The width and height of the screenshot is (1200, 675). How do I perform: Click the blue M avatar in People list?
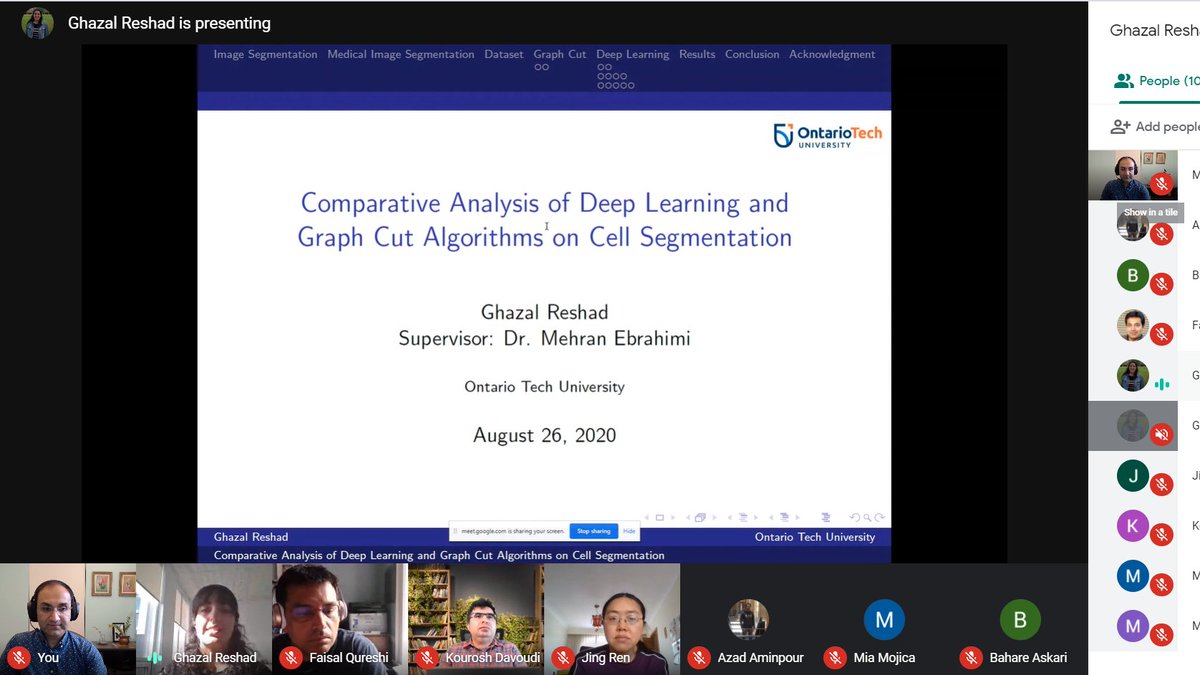(1133, 576)
